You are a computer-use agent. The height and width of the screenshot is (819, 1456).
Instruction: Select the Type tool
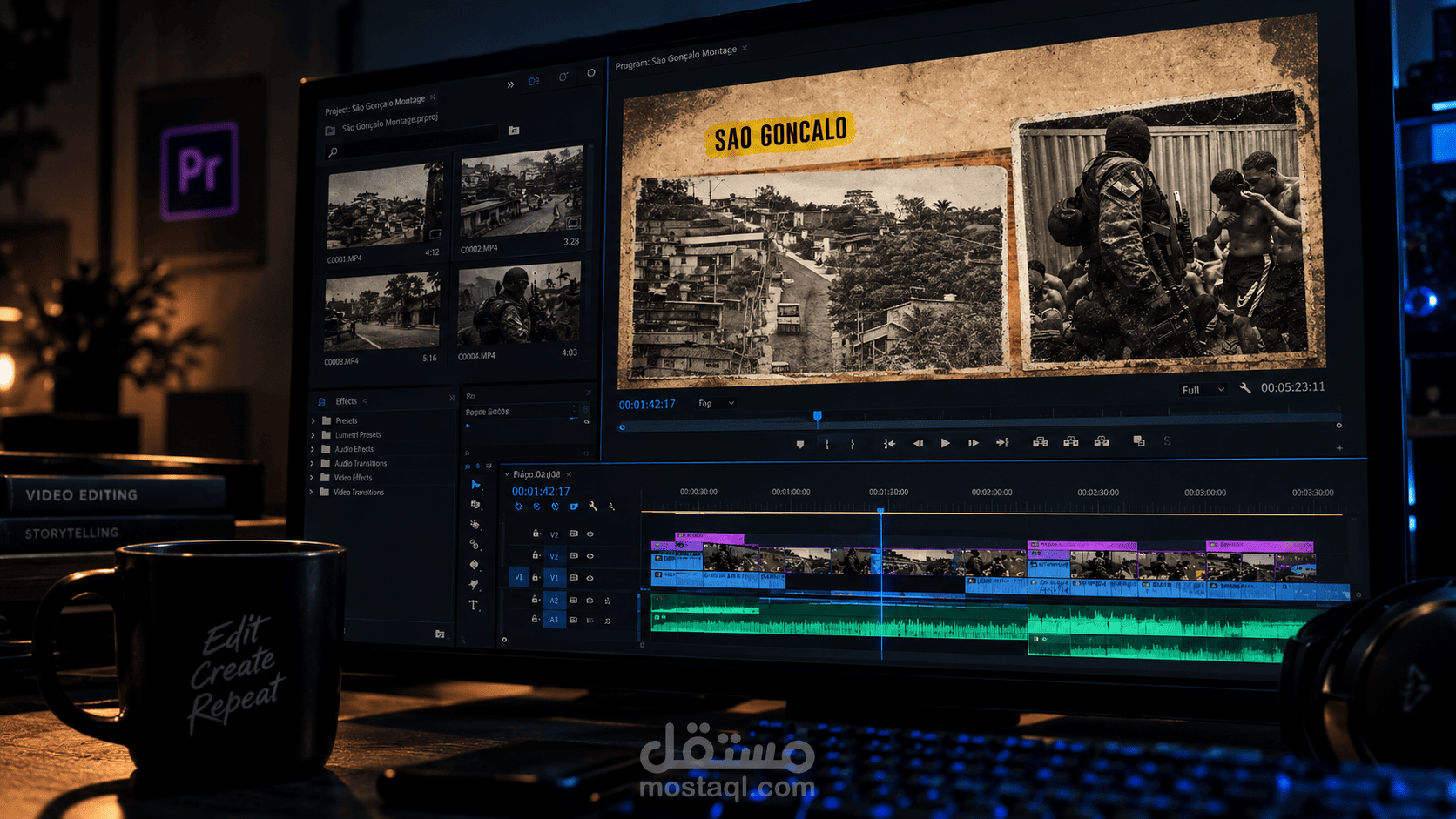[x=474, y=605]
